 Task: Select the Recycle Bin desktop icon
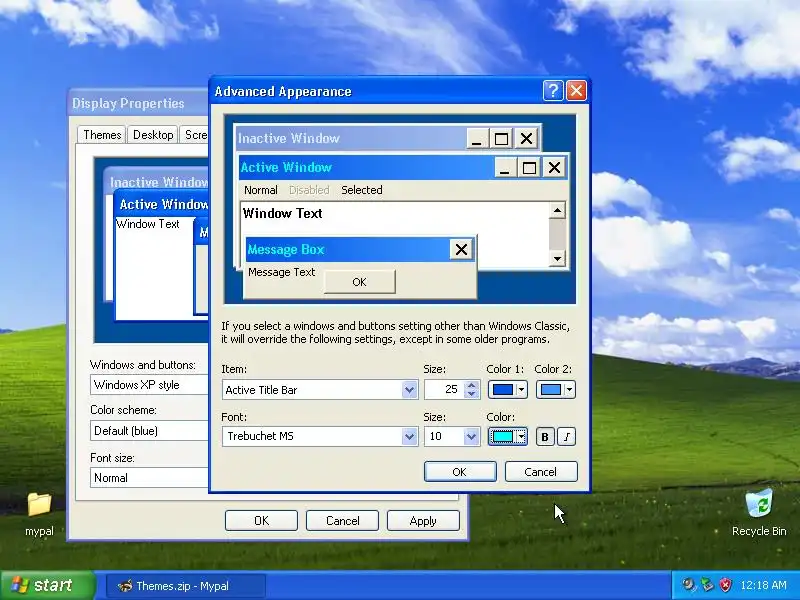point(759,513)
